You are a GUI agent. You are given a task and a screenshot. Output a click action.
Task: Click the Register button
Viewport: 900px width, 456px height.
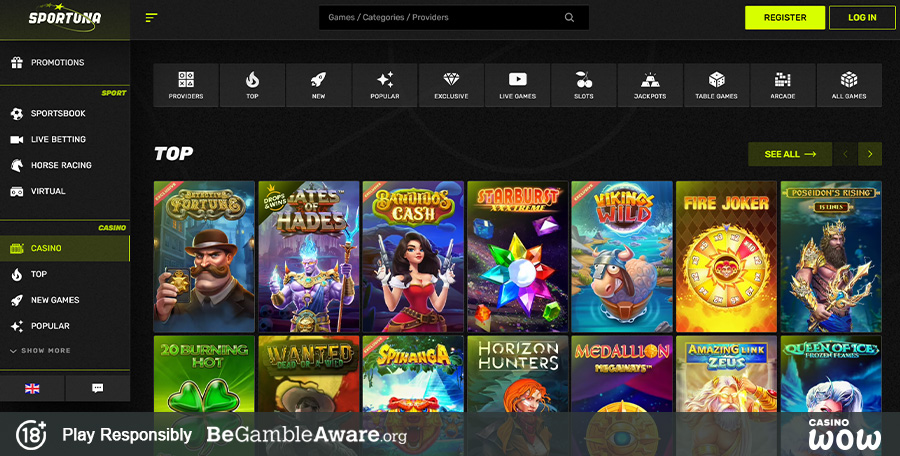pos(785,18)
